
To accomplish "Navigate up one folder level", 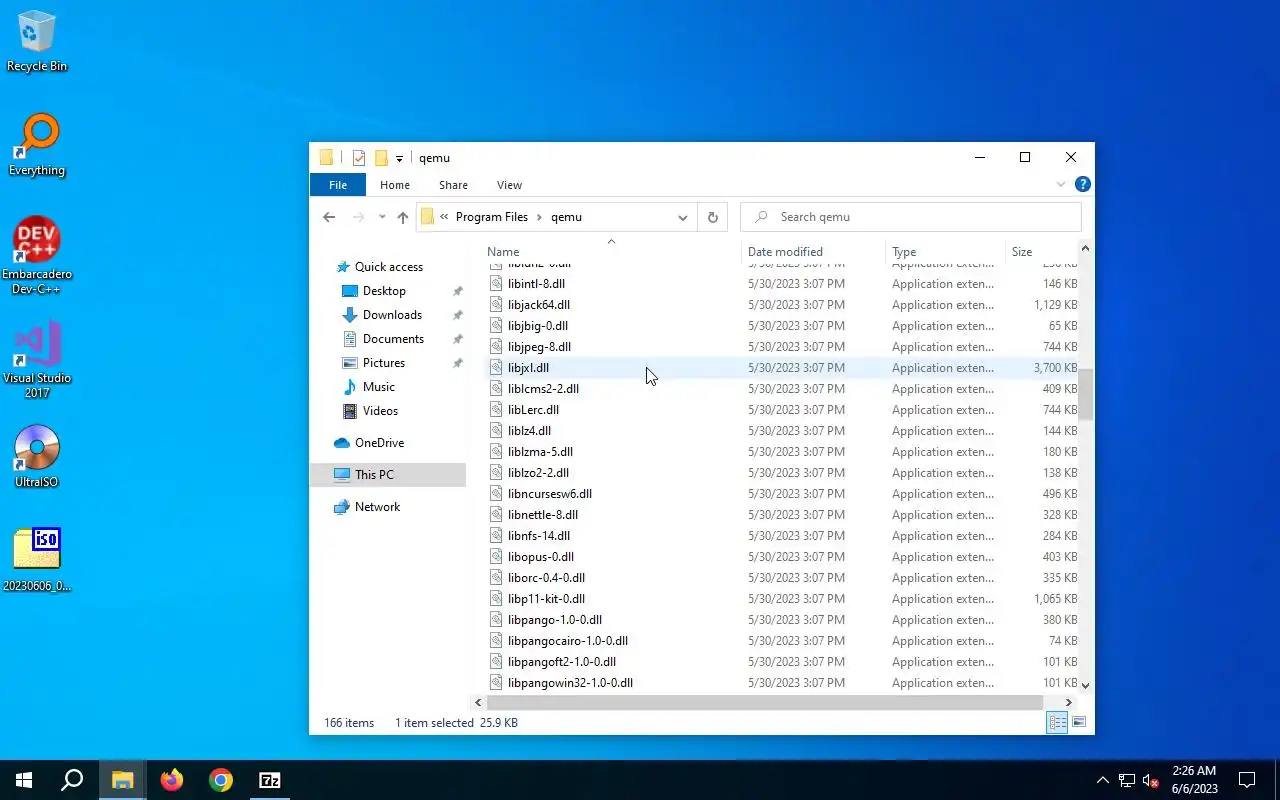I will [x=402, y=217].
